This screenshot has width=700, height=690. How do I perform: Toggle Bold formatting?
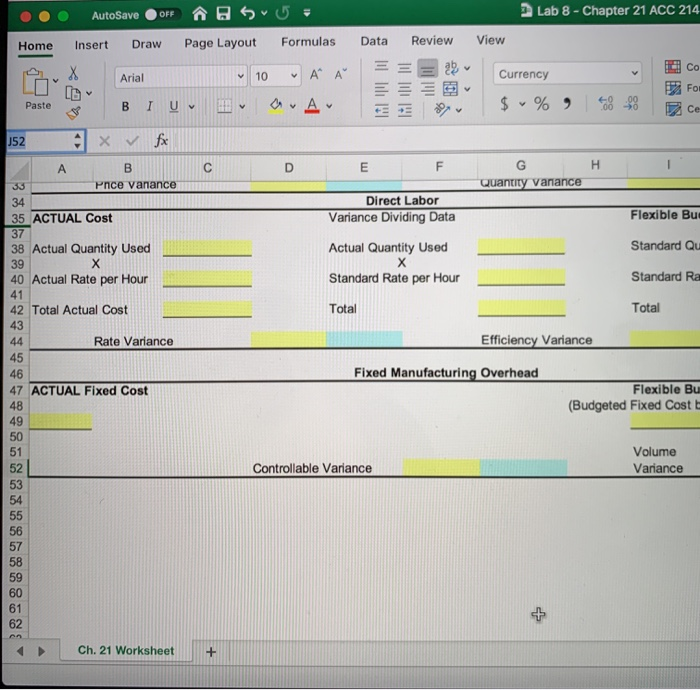(125, 107)
